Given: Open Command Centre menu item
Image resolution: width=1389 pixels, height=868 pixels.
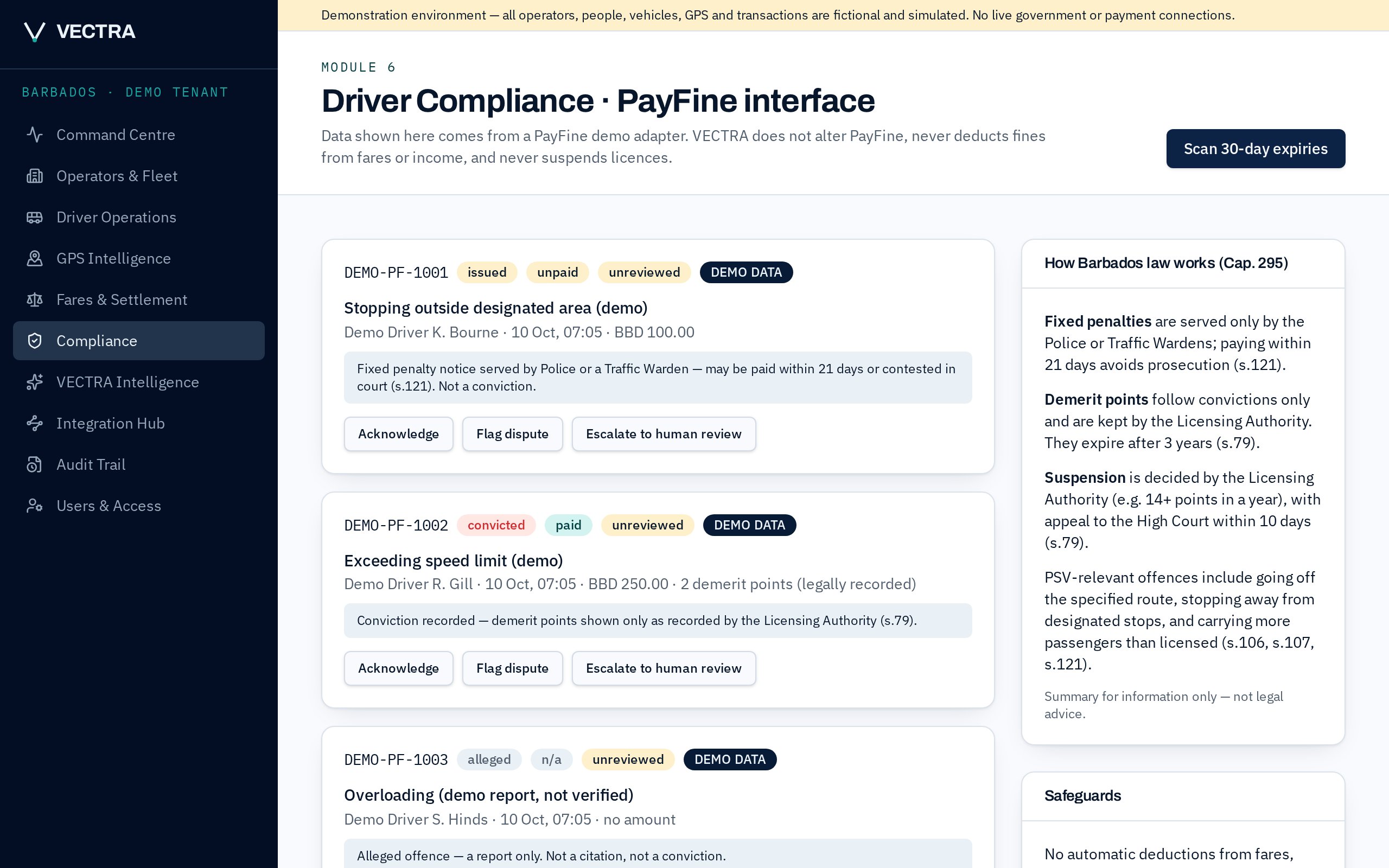Looking at the screenshot, I should pos(139,135).
